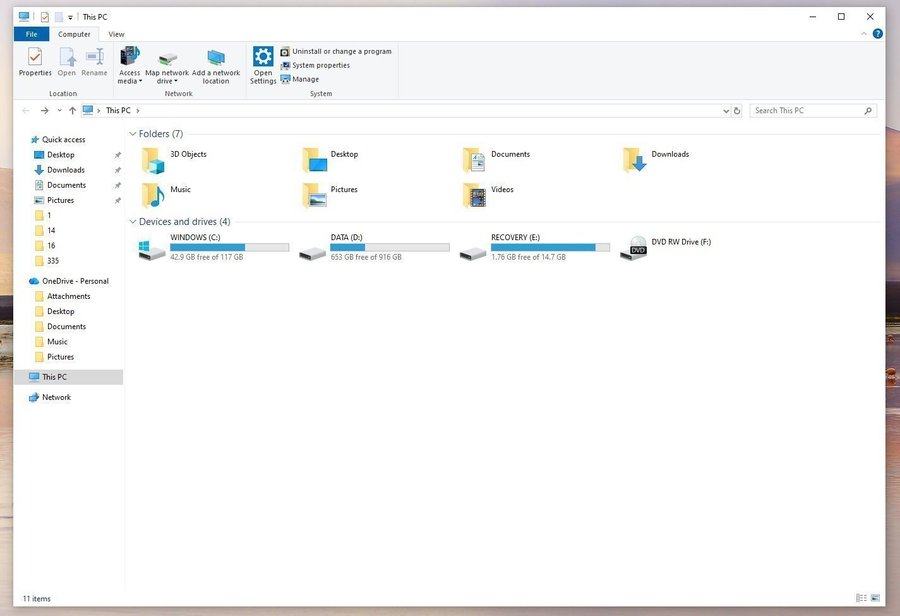Select the DVD RW Drive (F:) icon

click(633, 249)
